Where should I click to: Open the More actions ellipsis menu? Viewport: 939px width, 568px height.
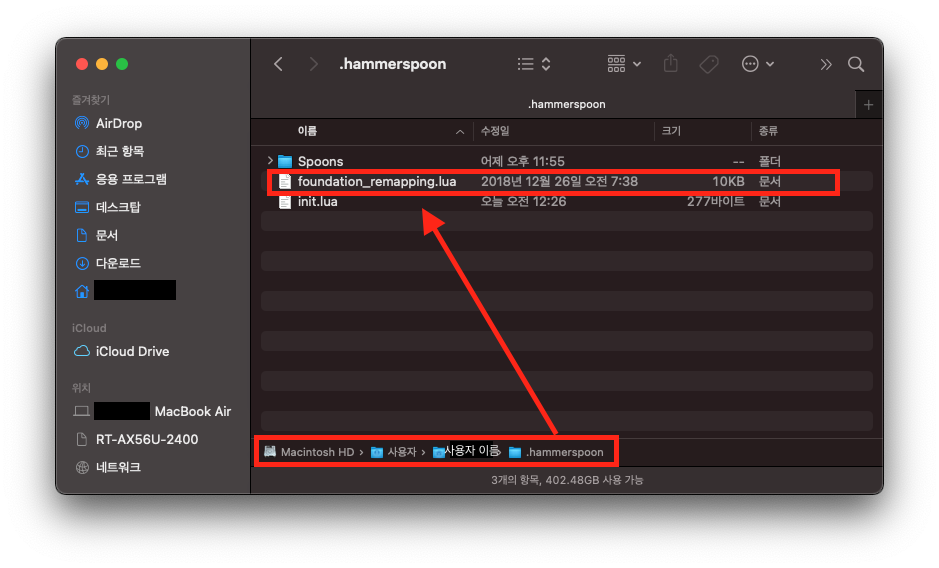758,64
